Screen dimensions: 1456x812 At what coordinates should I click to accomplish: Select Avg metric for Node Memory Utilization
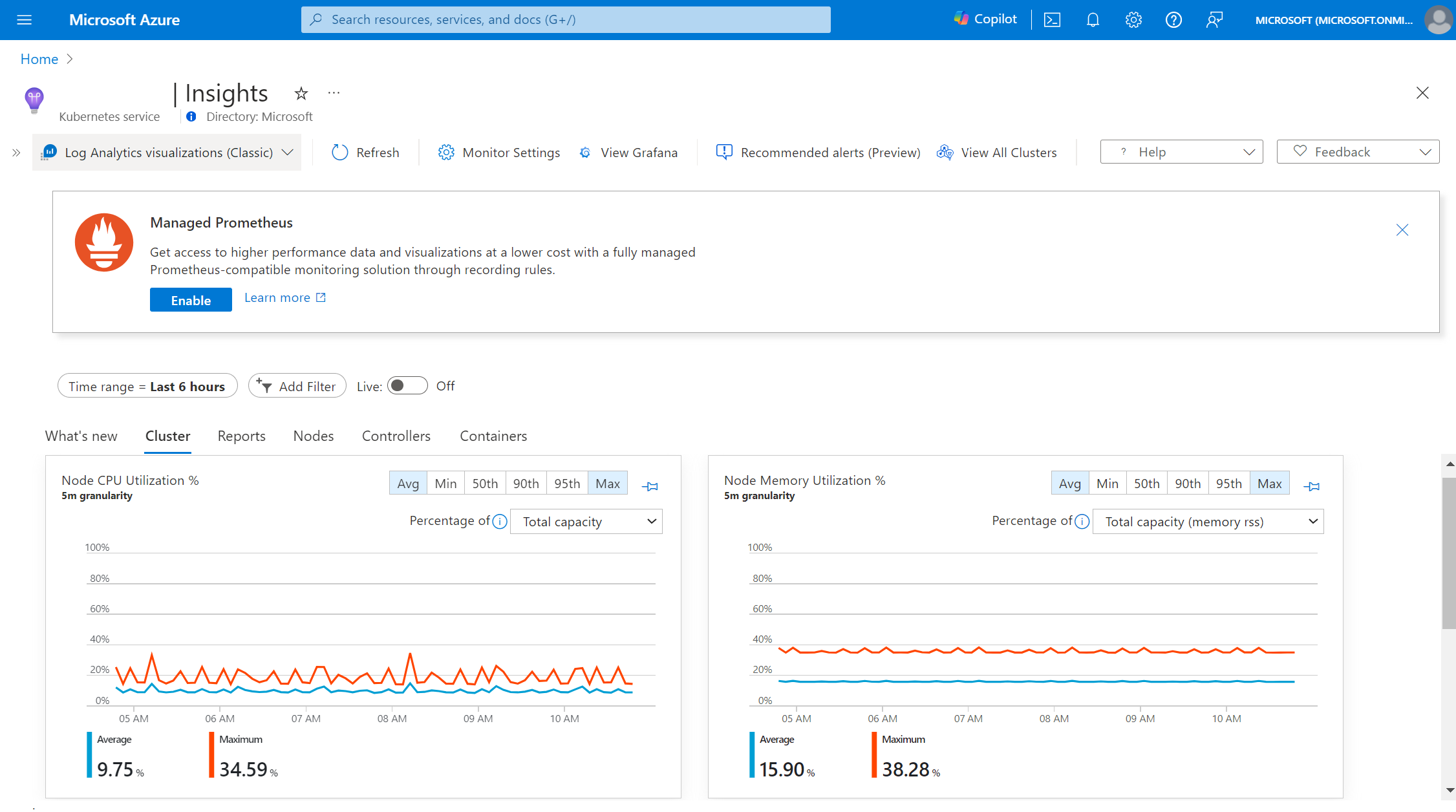1069,483
